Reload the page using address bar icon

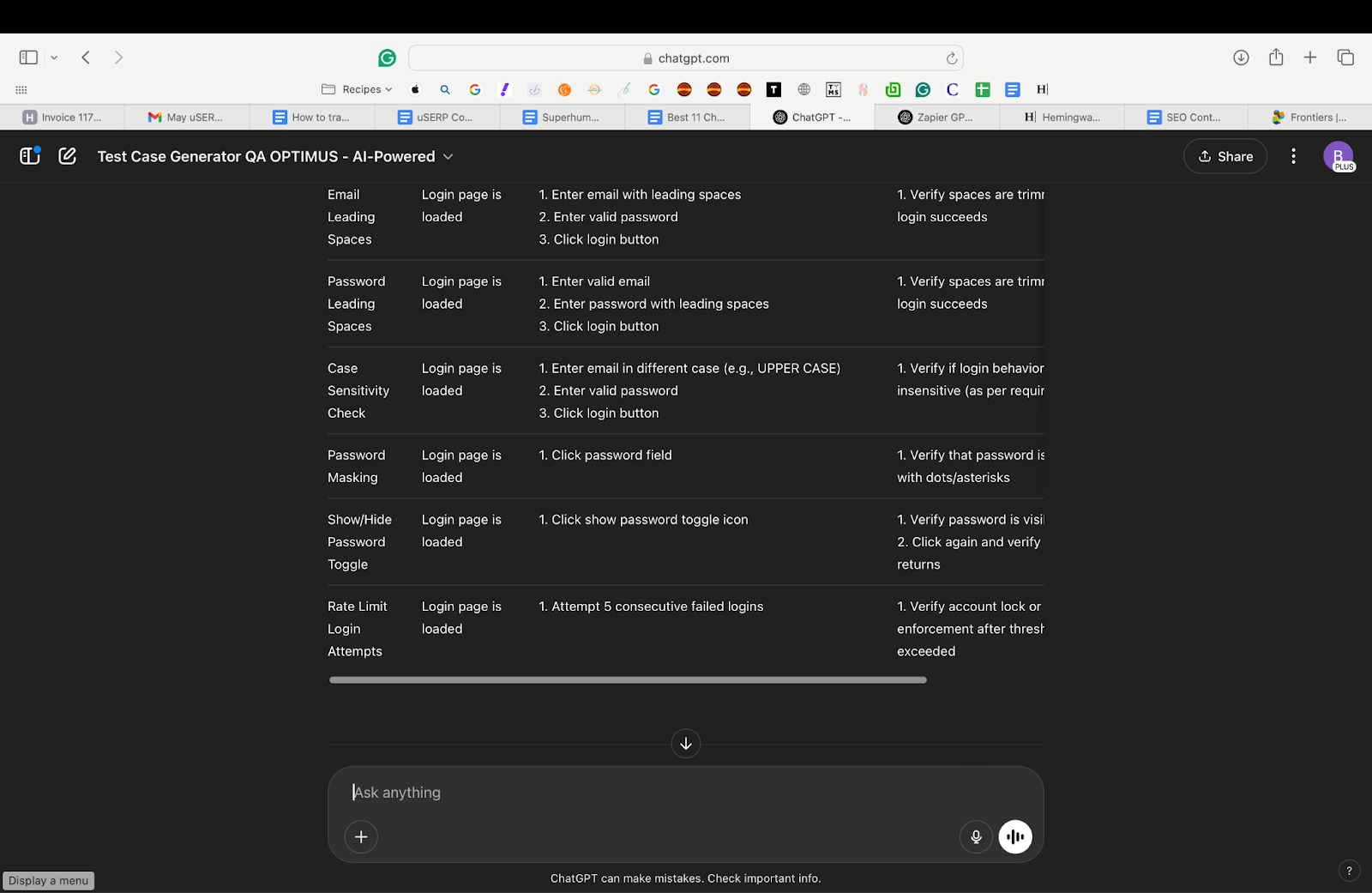pyautogui.click(x=951, y=58)
